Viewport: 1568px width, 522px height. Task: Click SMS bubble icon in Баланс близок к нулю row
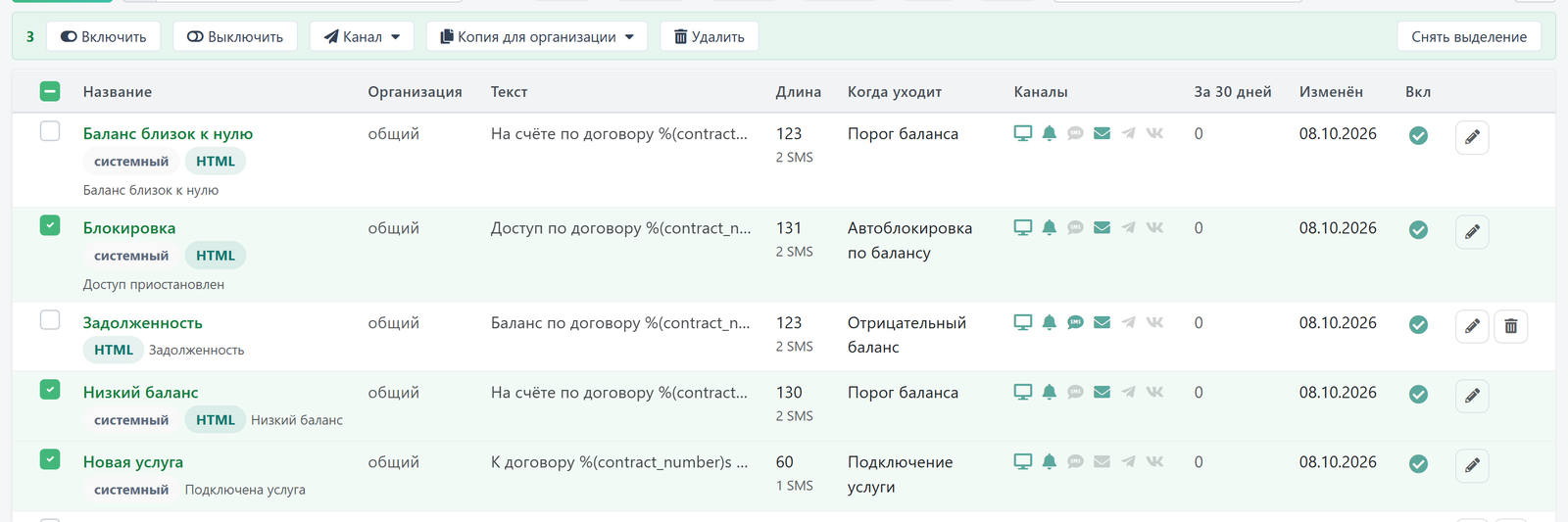[1075, 133]
